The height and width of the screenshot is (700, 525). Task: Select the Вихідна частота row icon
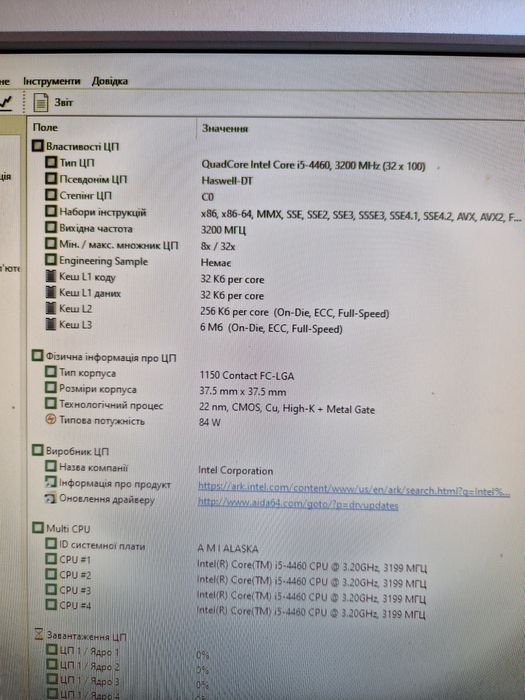pyautogui.click(x=51, y=228)
